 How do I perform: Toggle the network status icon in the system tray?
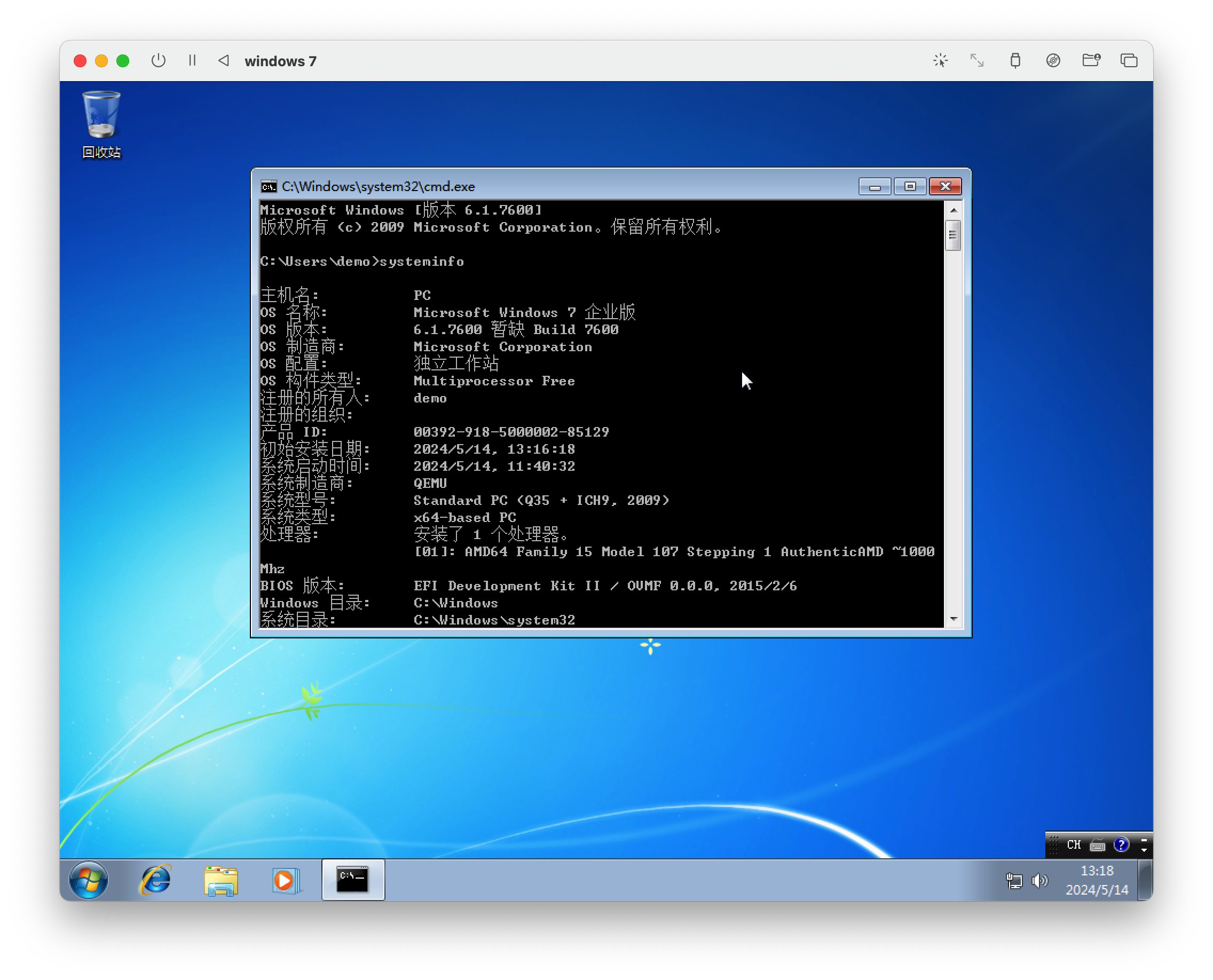[x=1013, y=880]
